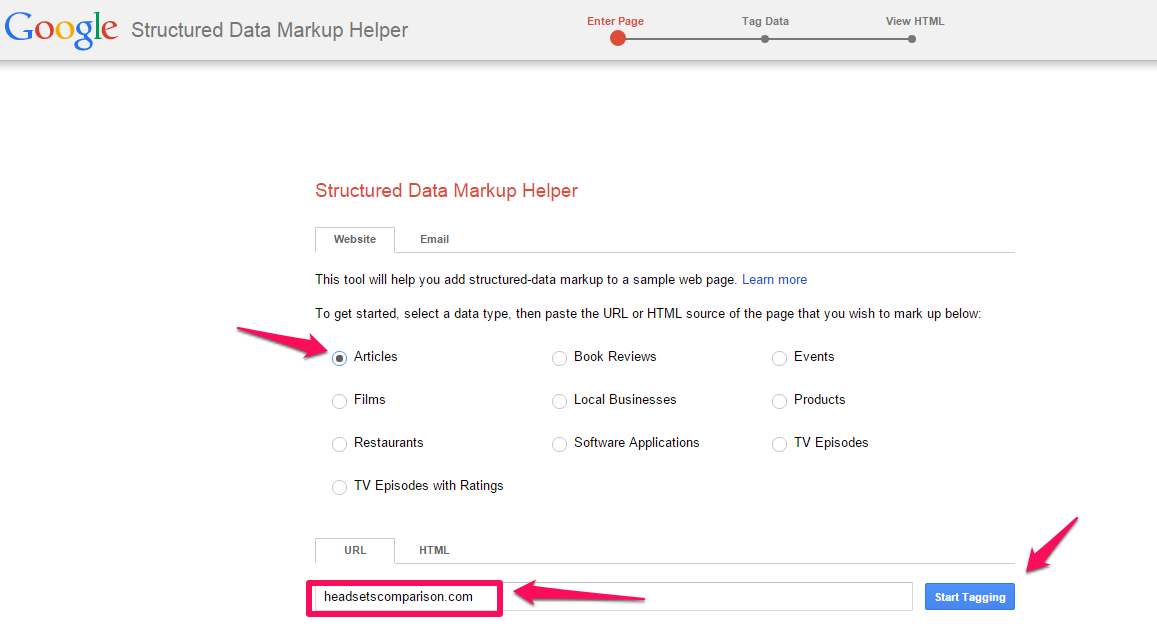
Task: Click the Tag Data step marker
Action: 765,39
